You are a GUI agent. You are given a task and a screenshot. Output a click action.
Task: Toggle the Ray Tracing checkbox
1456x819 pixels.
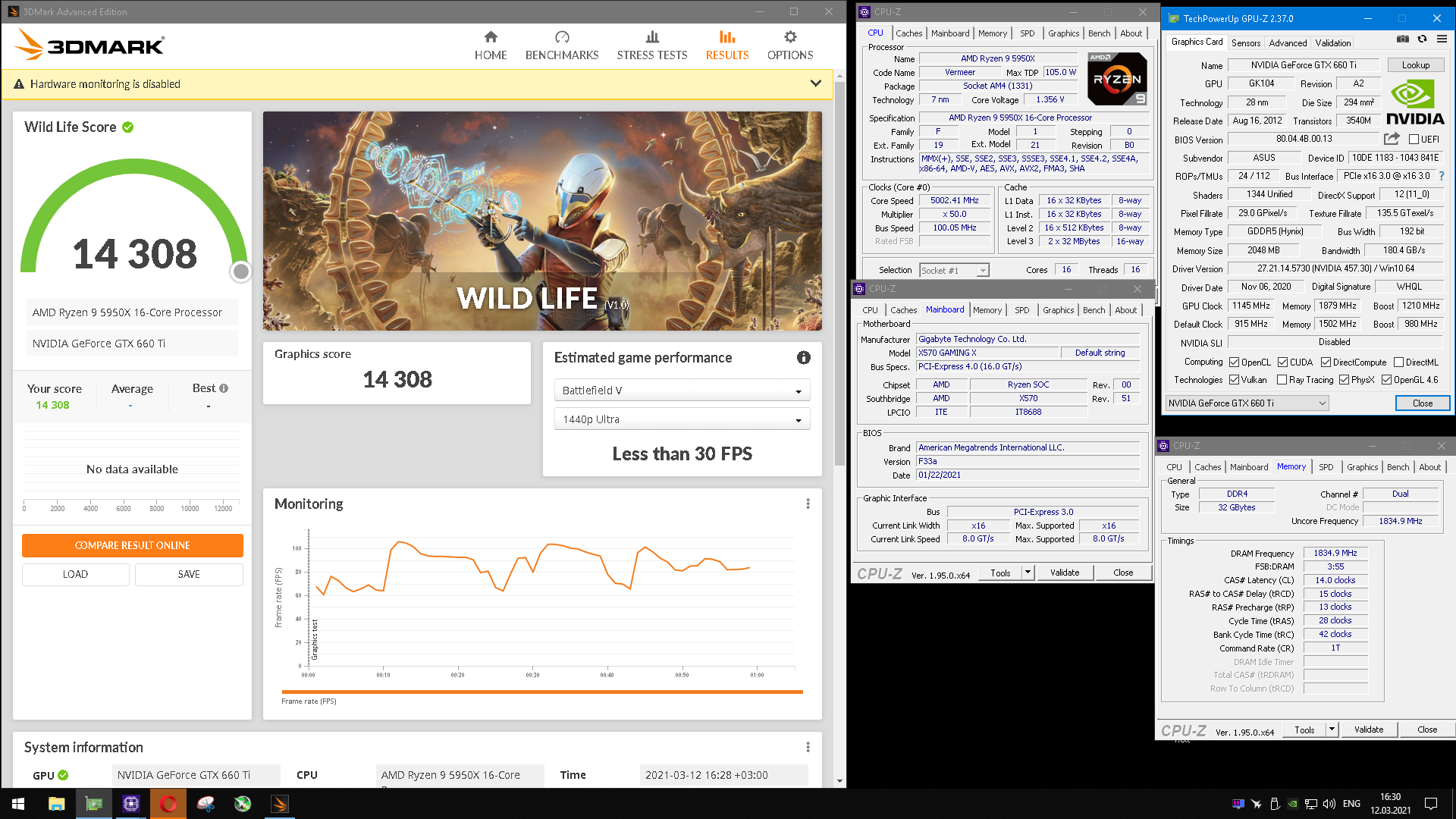click(1282, 380)
